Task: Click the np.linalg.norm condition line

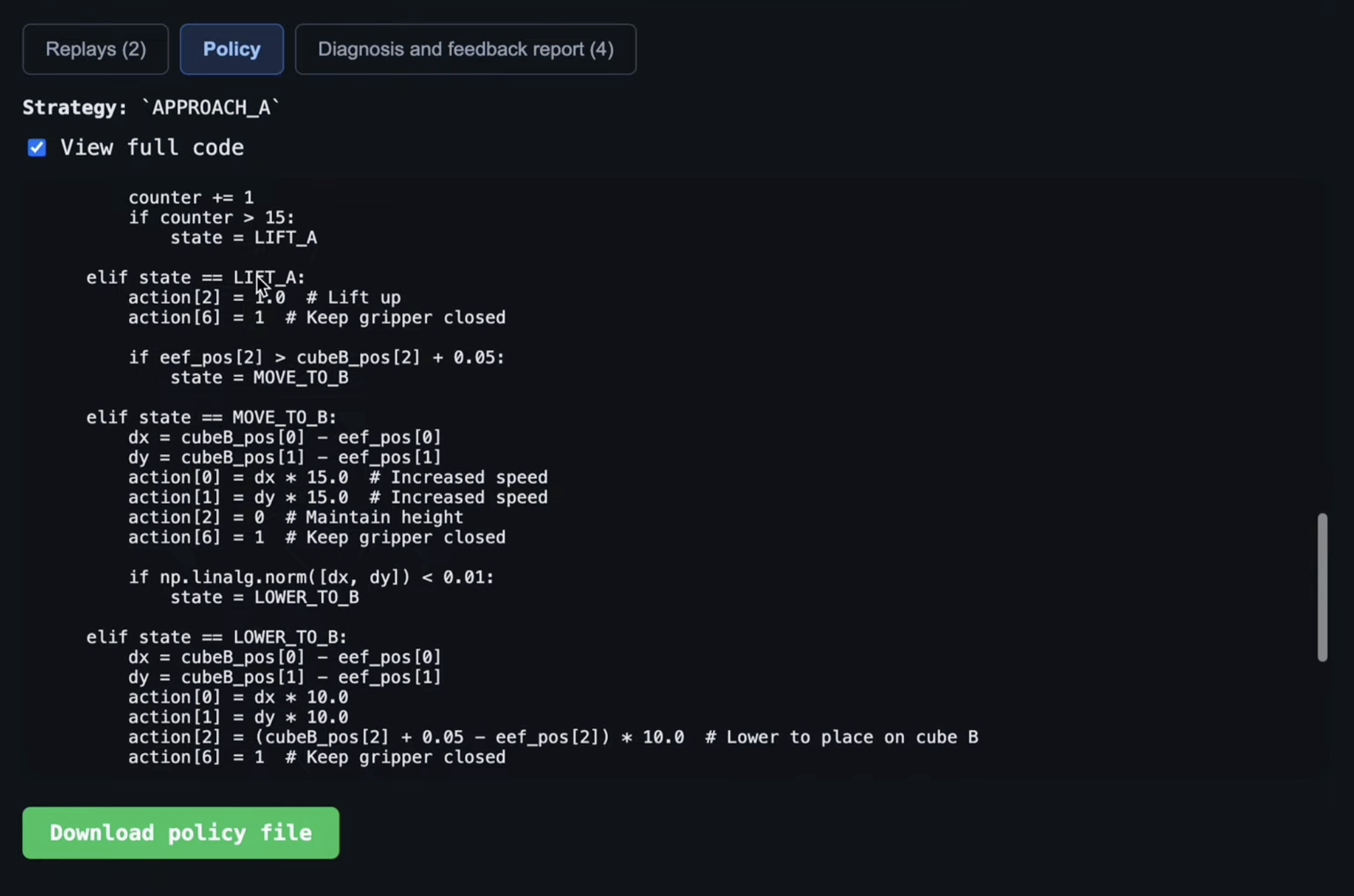Action: click(311, 578)
